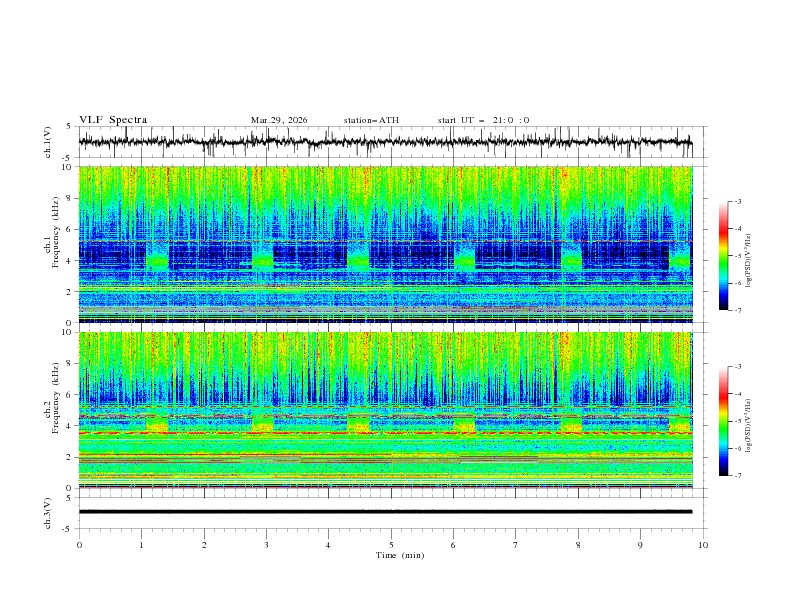Click the "-3" label on ch.1 color bar
This screenshot has height=612, width=792.
(x=737, y=201)
